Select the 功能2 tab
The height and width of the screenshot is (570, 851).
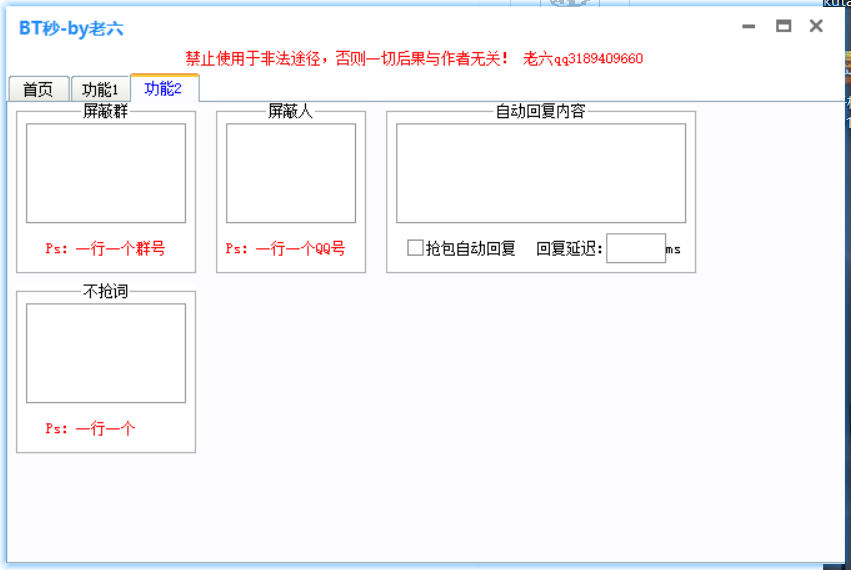[164, 88]
